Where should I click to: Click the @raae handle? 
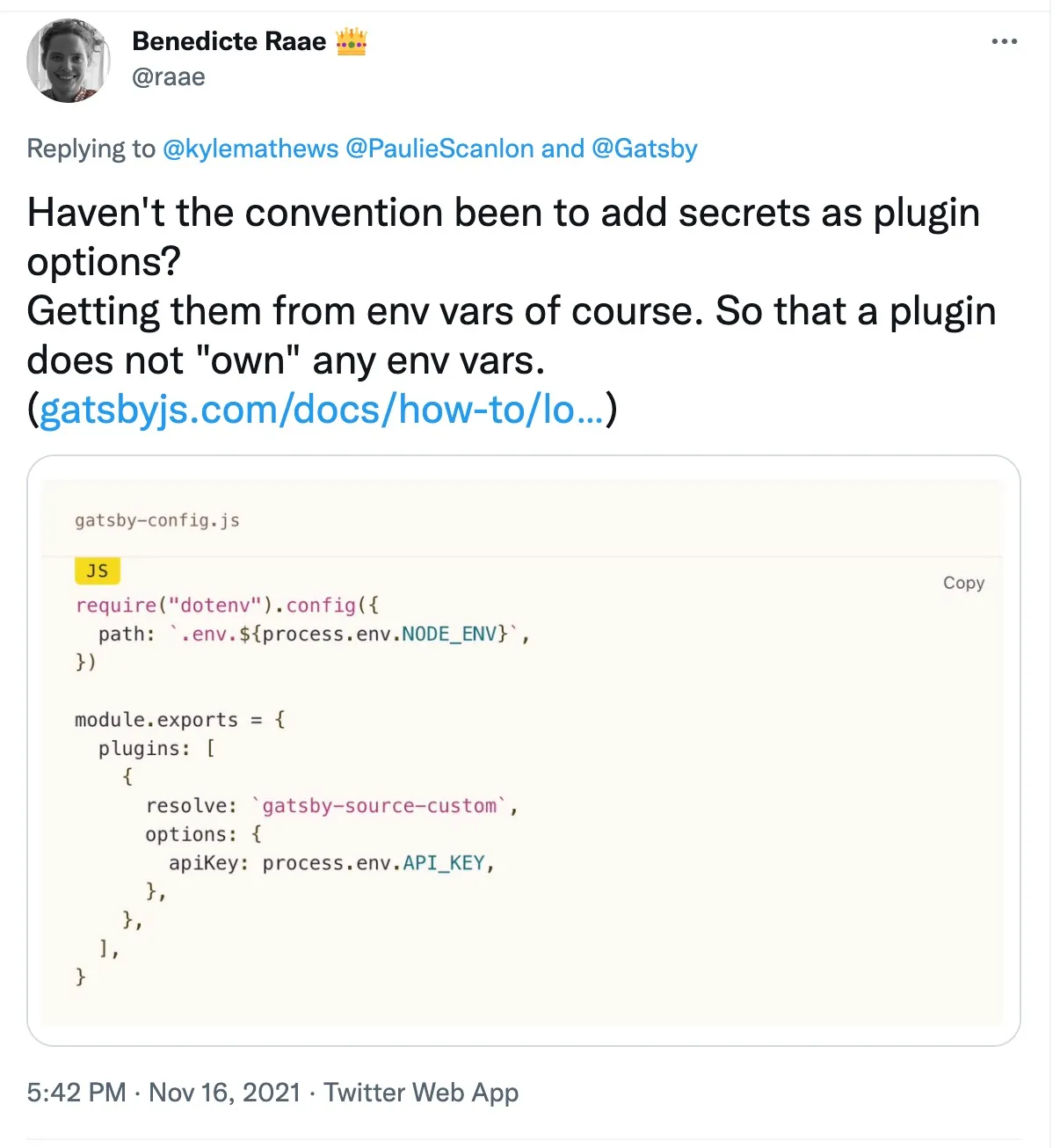click(x=169, y=77)
